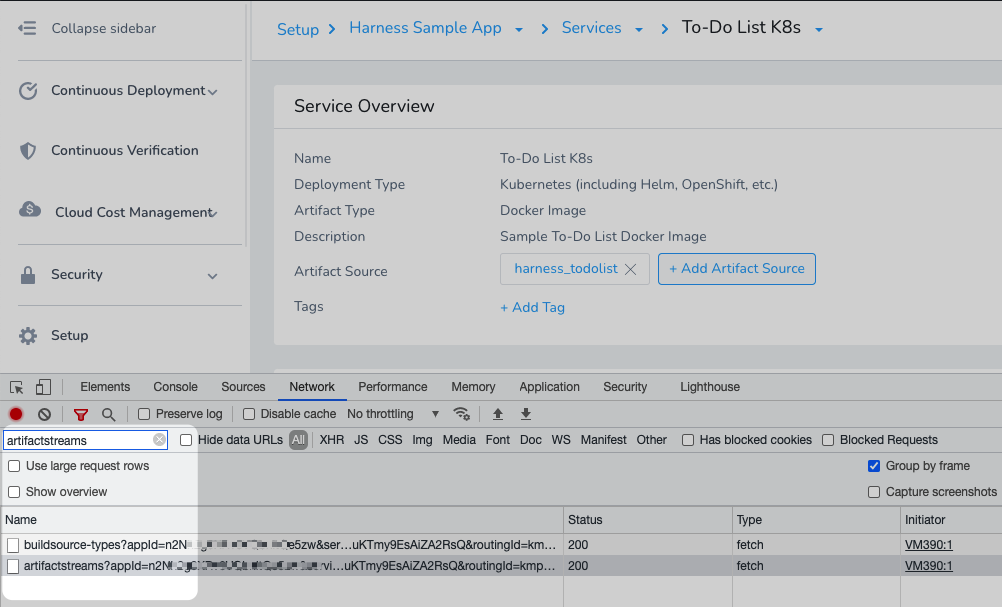Viewport: 1002px width, 607px height.
Task: Enable Preserve log checkbox
Action: pyautogui.click(x=144, y=414)
